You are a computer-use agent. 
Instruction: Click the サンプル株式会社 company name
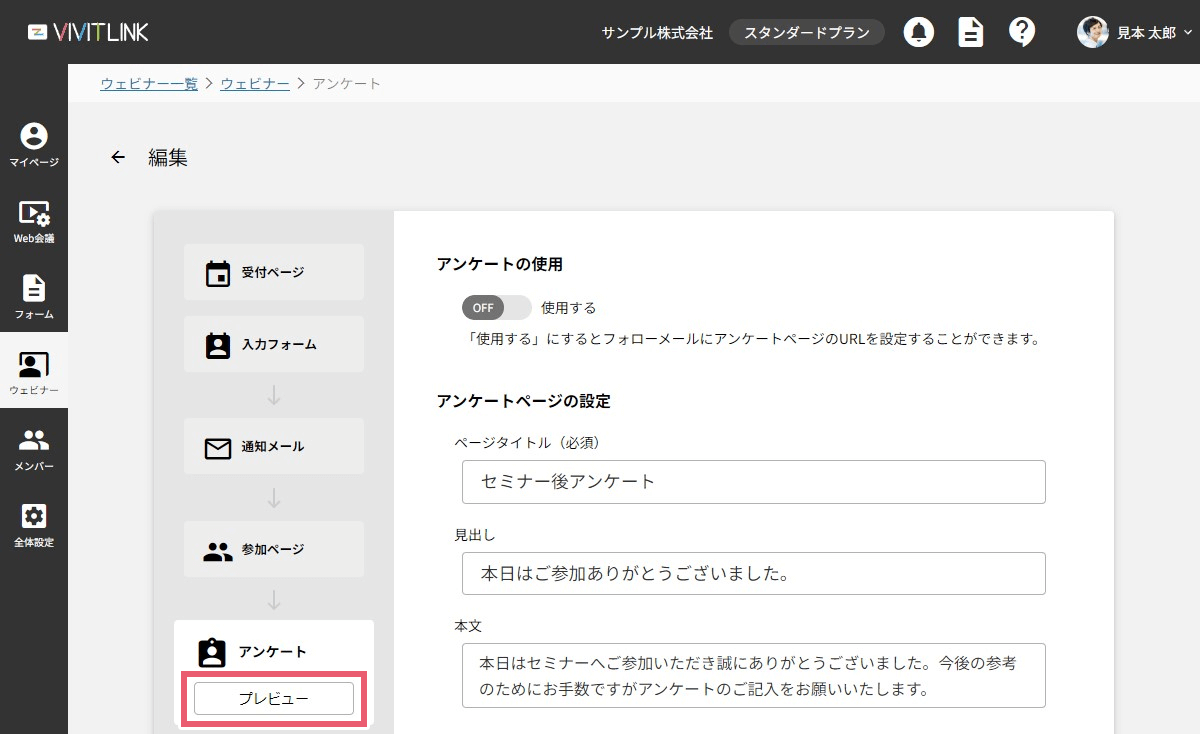point(657,32)
